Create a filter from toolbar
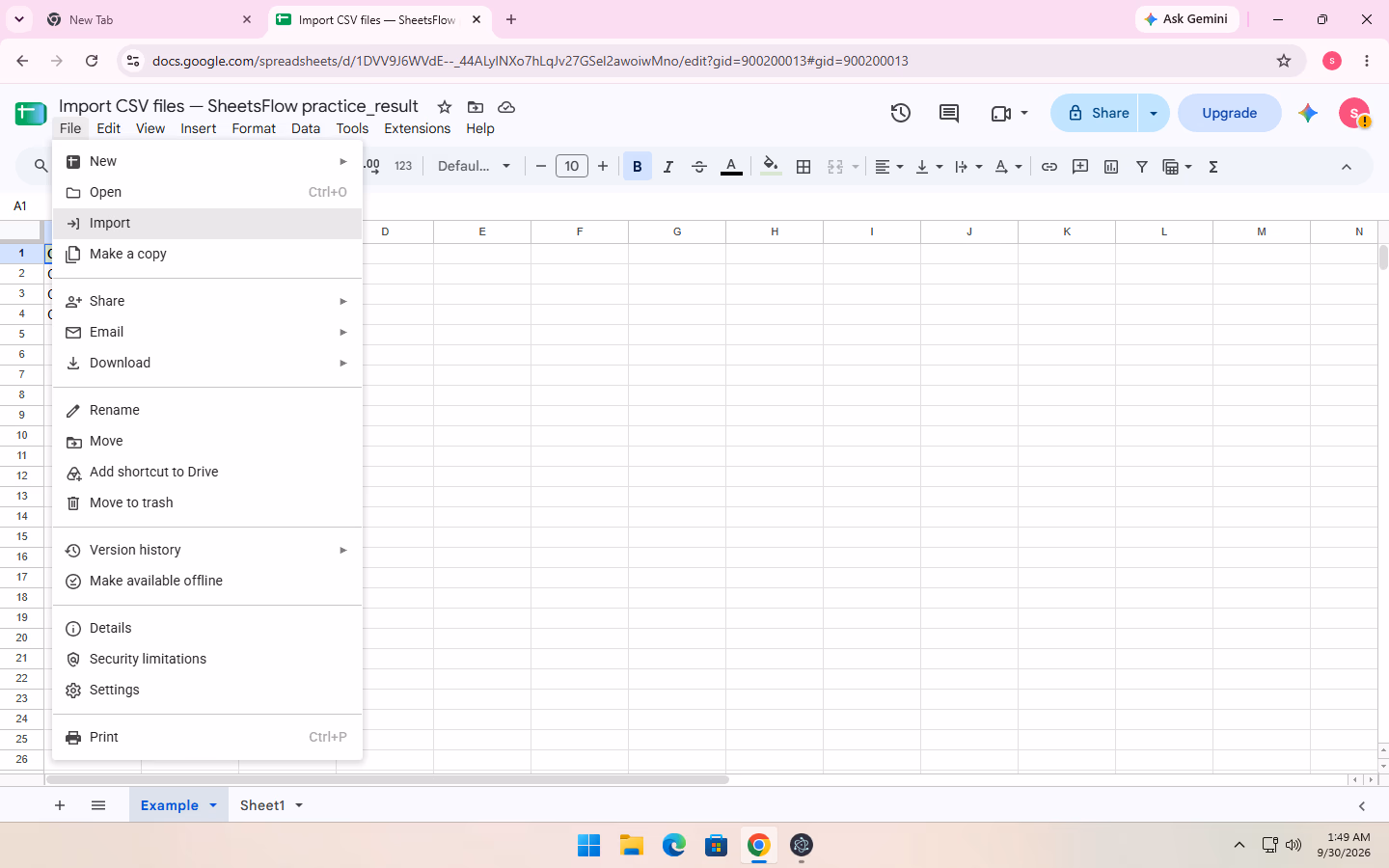 click(x=1142, y=167)
